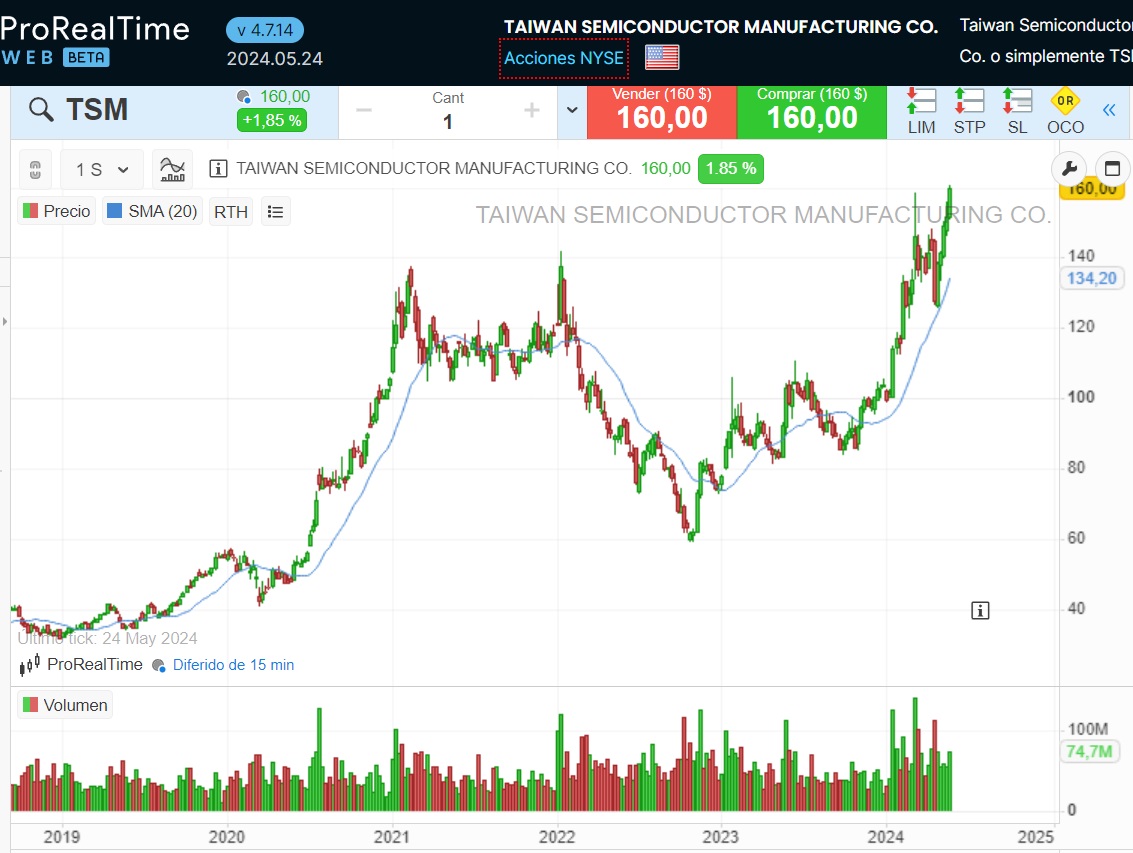Open the 1S timeframe dropdown

pyautogui.click(x=101, y=169)
